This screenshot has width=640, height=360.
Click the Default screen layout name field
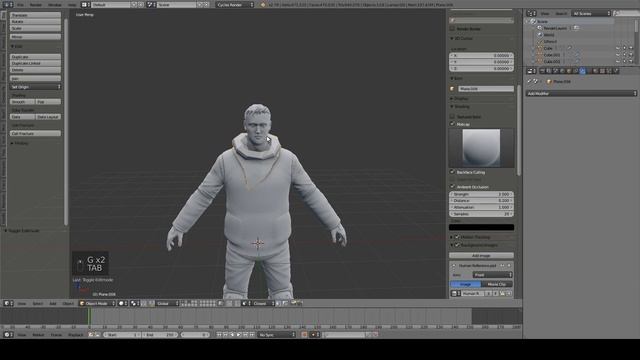[x=110, y=4]
